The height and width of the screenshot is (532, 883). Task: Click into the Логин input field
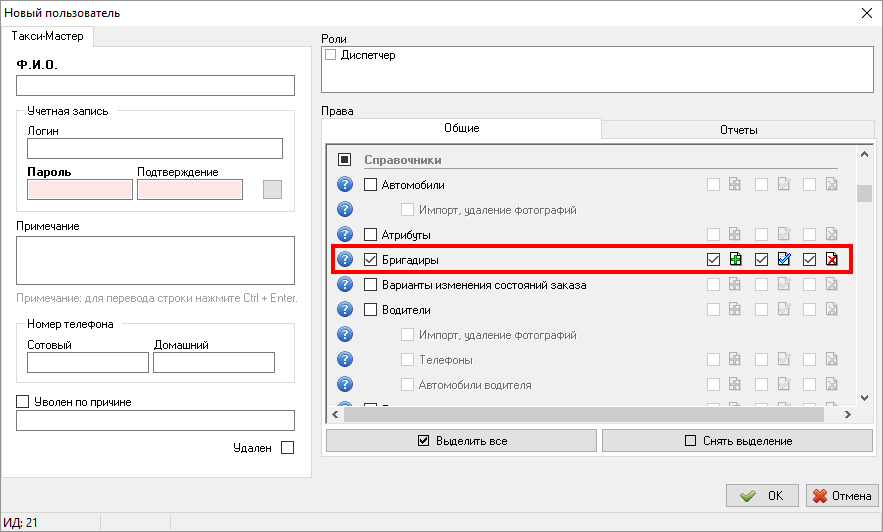155,149
